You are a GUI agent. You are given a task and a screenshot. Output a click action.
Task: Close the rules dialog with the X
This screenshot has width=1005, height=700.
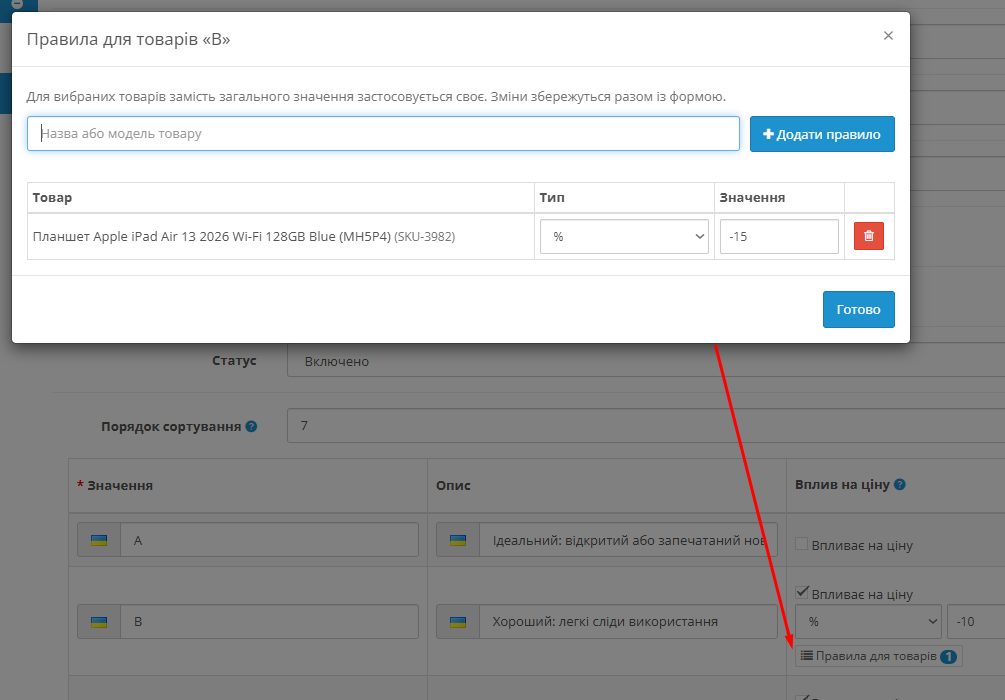coord(888,35)
